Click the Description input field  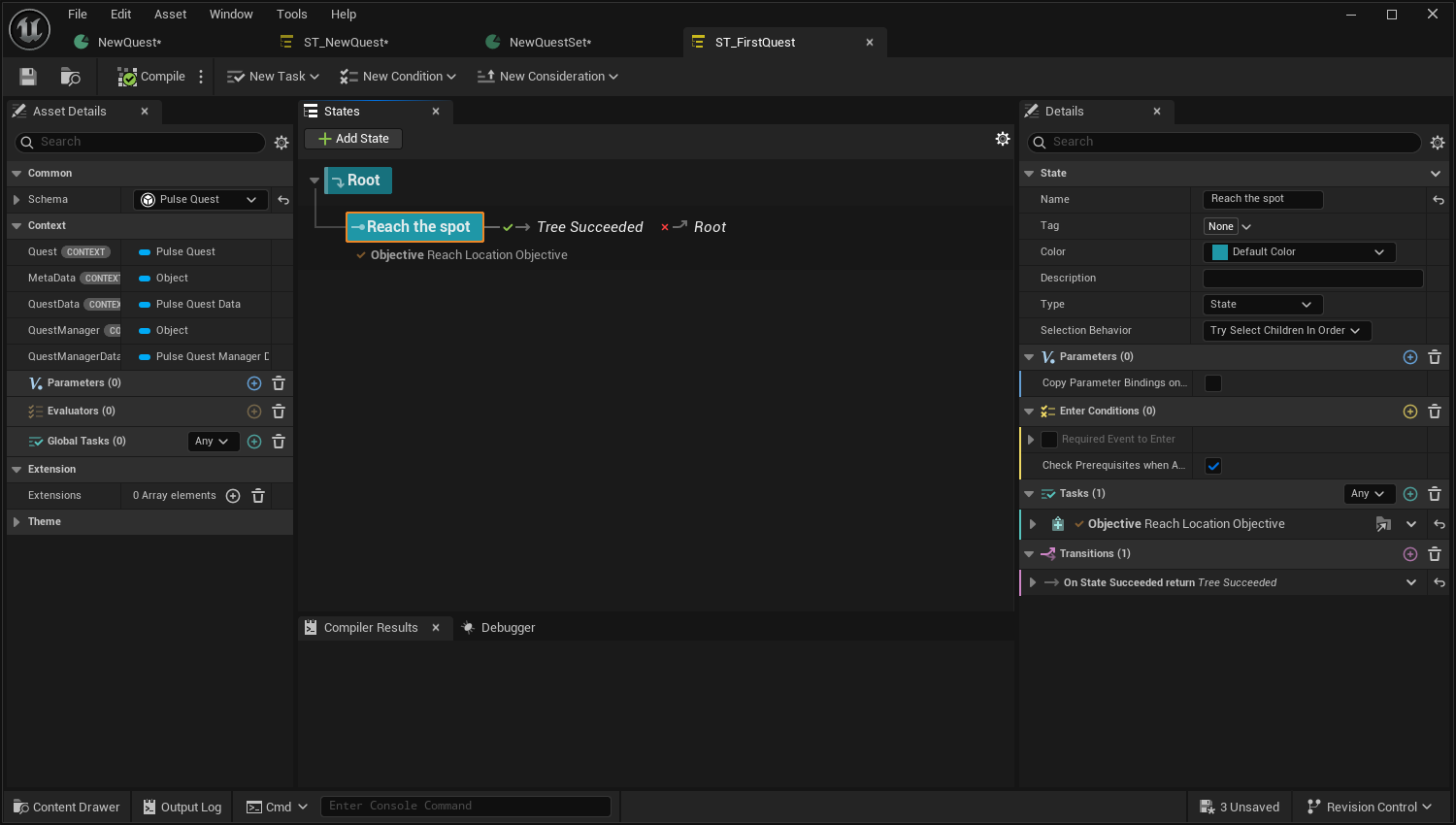tap(1312, 279)
